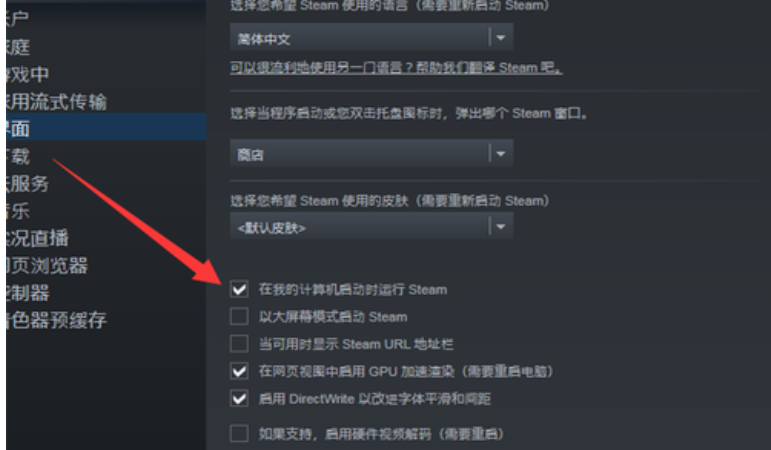
Task: Open the 简体中文 language dropdown
Action: pos(372,37)
